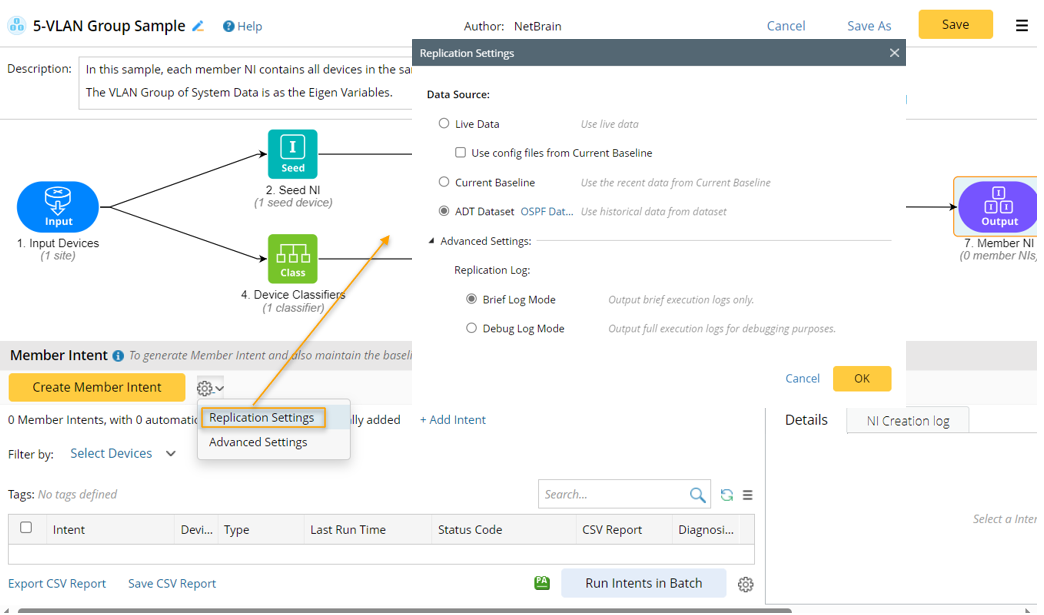Click the Input Devices node icon
This screenshot has height=615, width=1044.
[58, 208]
